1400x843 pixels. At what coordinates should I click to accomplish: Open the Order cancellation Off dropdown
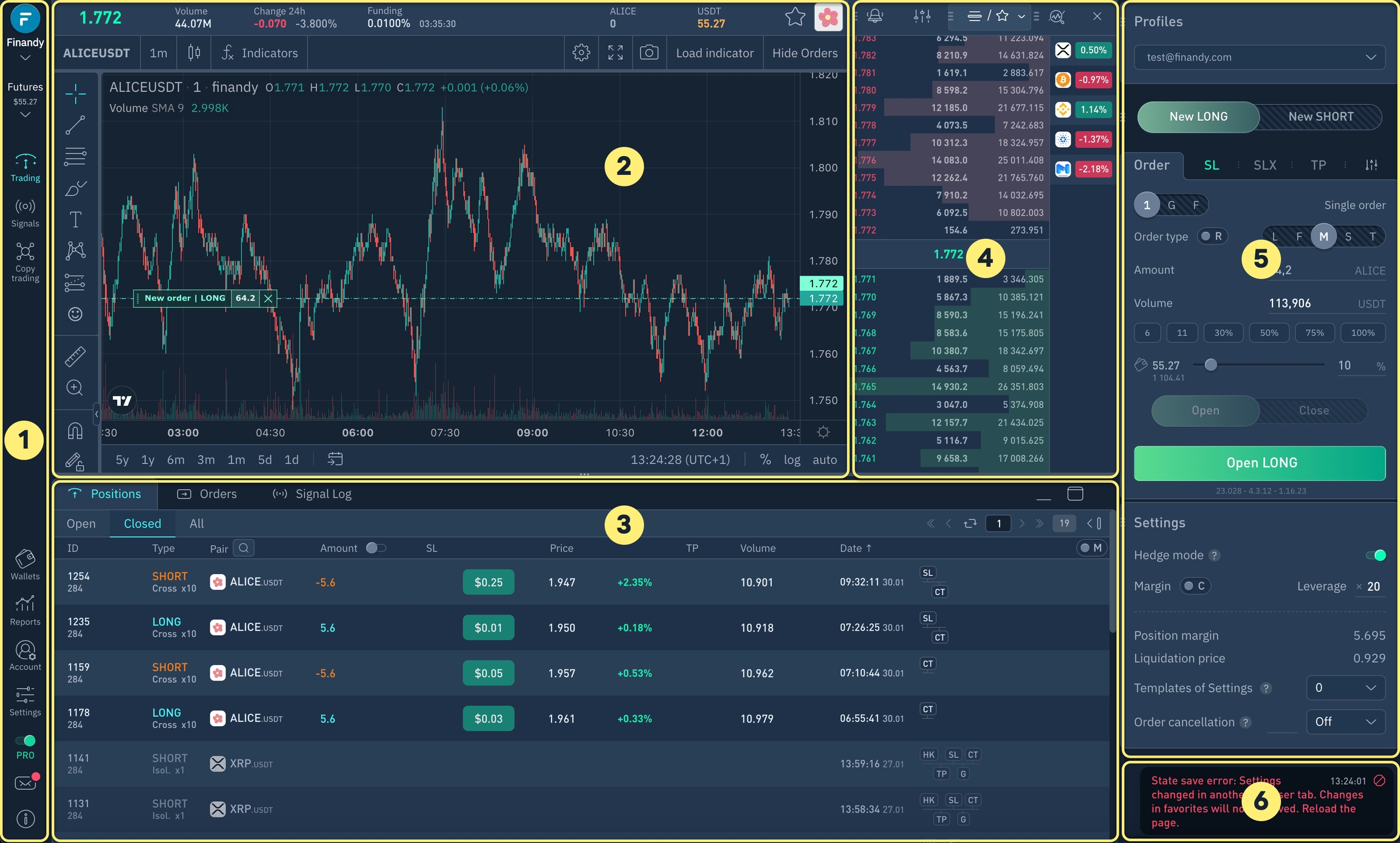[x=1346, y=722]
